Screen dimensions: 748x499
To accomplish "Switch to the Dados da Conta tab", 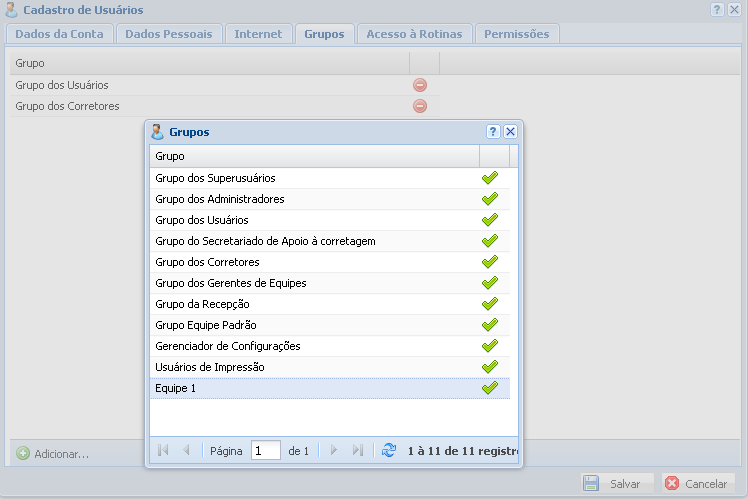I will (59, 34).
